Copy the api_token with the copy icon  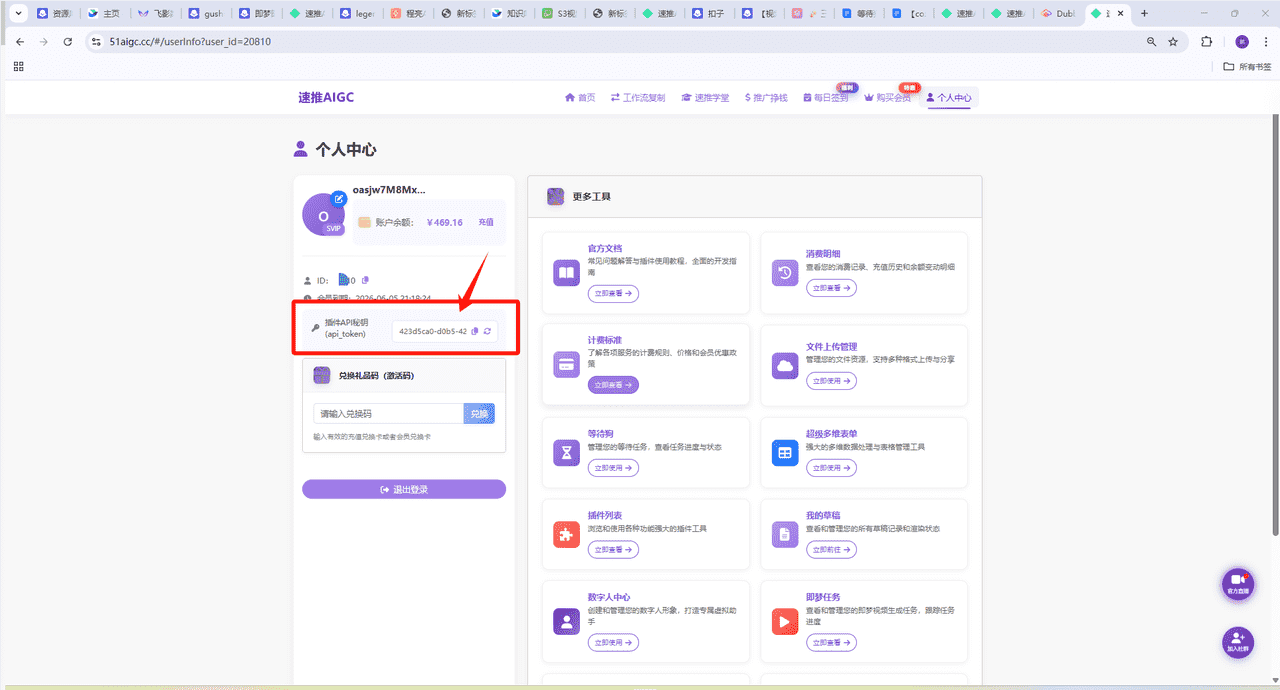[475, 331]
